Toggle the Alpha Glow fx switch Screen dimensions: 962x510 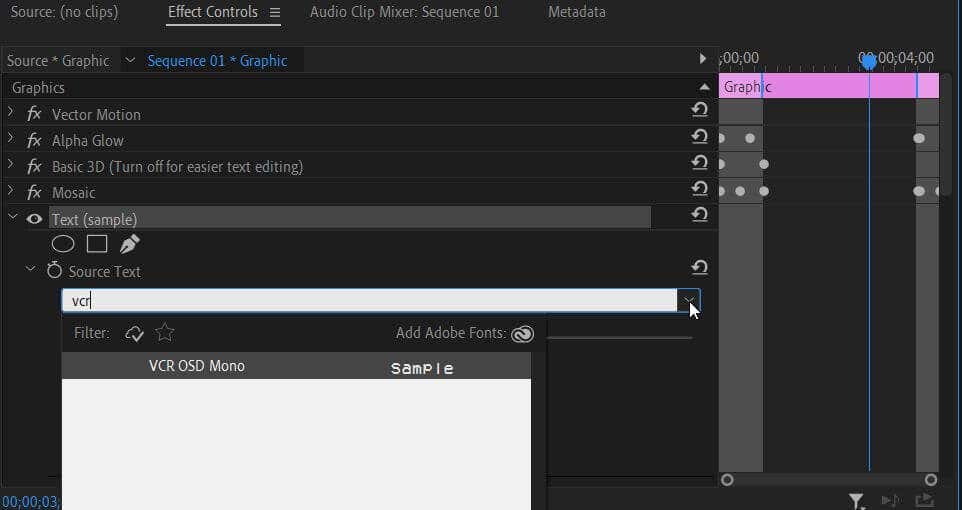pyautogui.click(x=34, y=141)
